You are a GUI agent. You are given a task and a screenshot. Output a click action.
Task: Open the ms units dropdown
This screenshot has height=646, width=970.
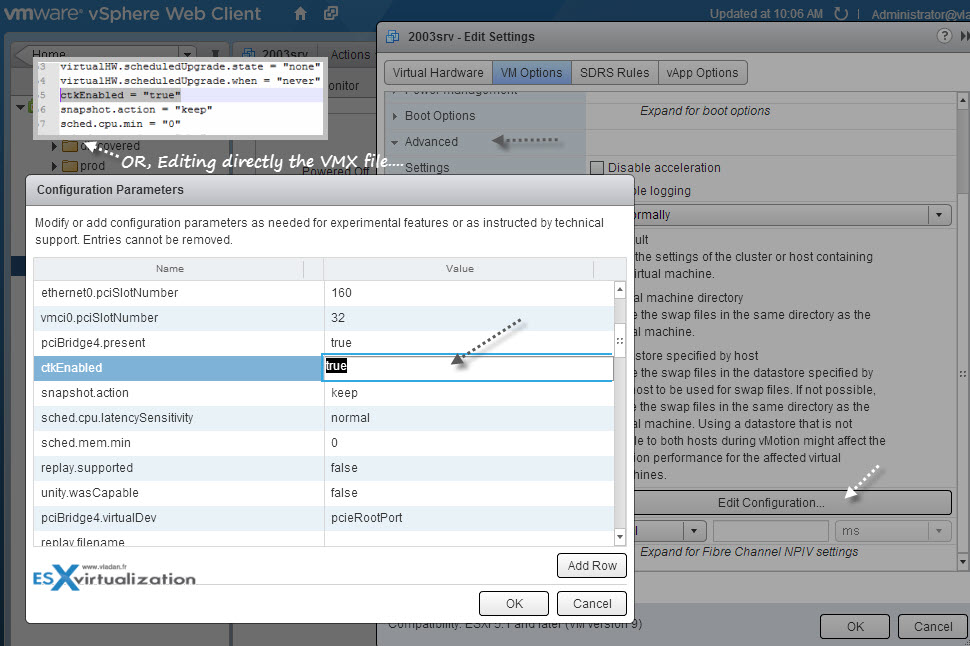[x=939, y=531]
